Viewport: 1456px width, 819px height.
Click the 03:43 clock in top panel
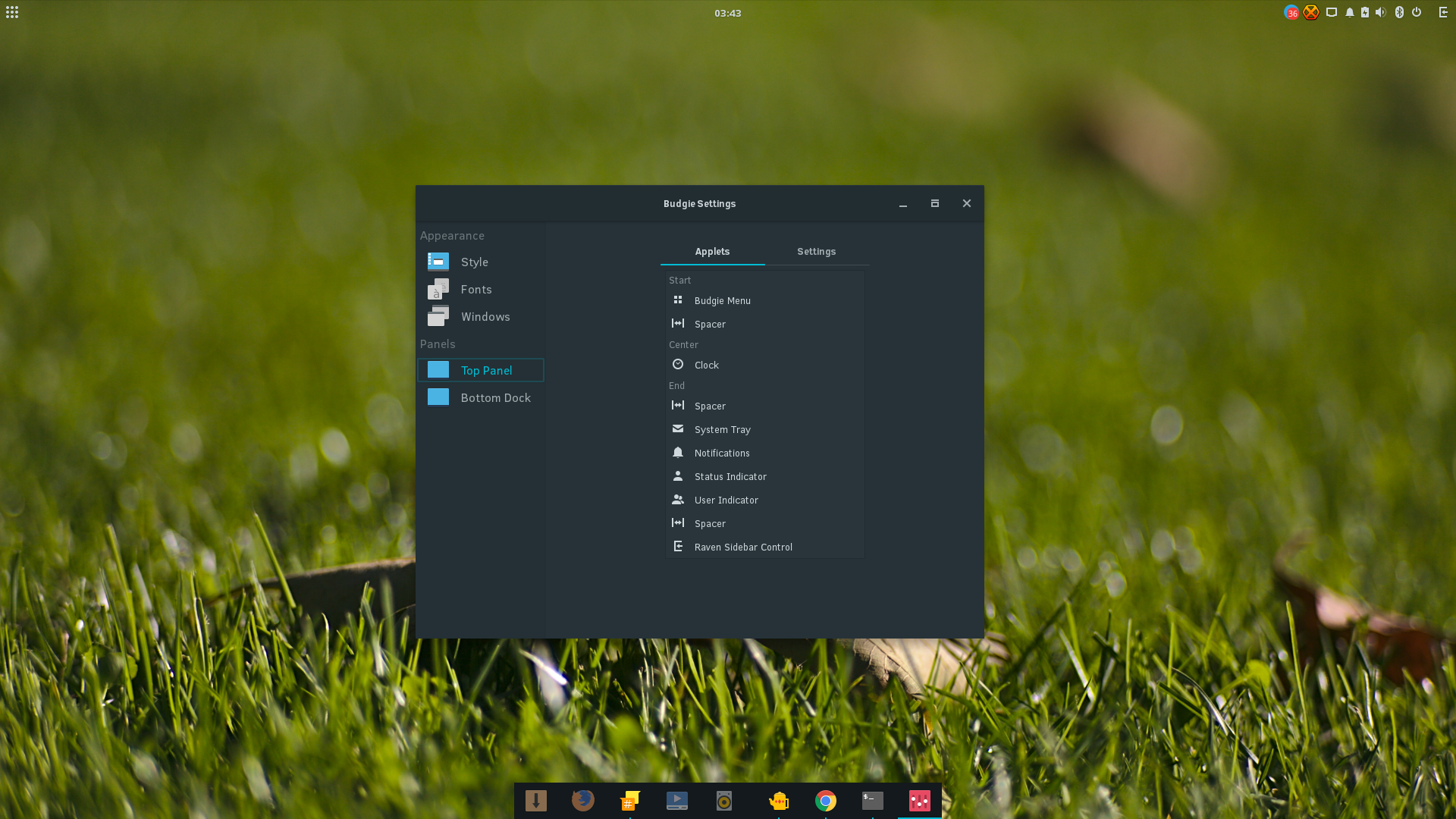pyautogui.click(x=727, y=13)
